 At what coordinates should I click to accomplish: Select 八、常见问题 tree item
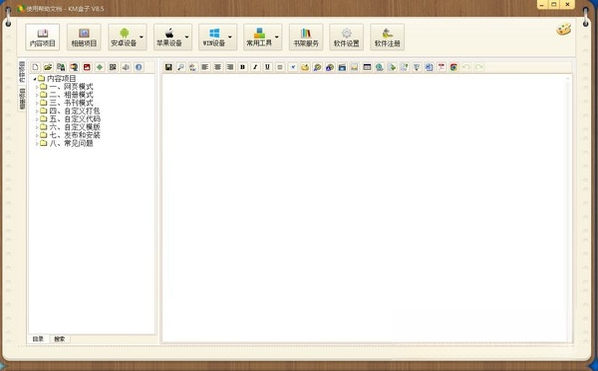click(x=71, y=143)
